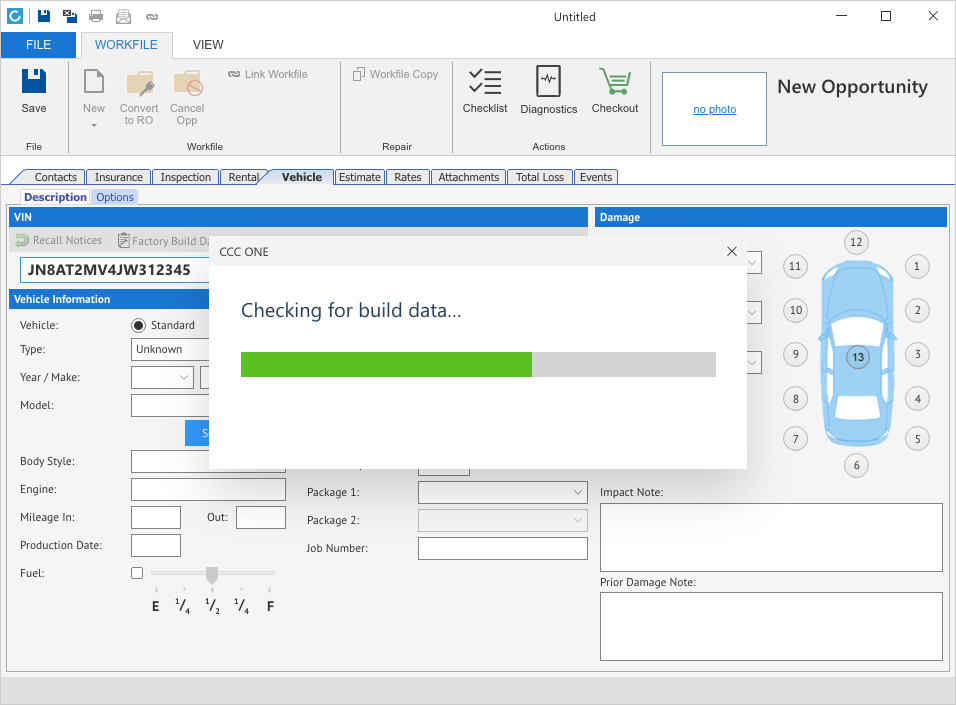
Task: Open Factory Build Data
Action: 163,241
